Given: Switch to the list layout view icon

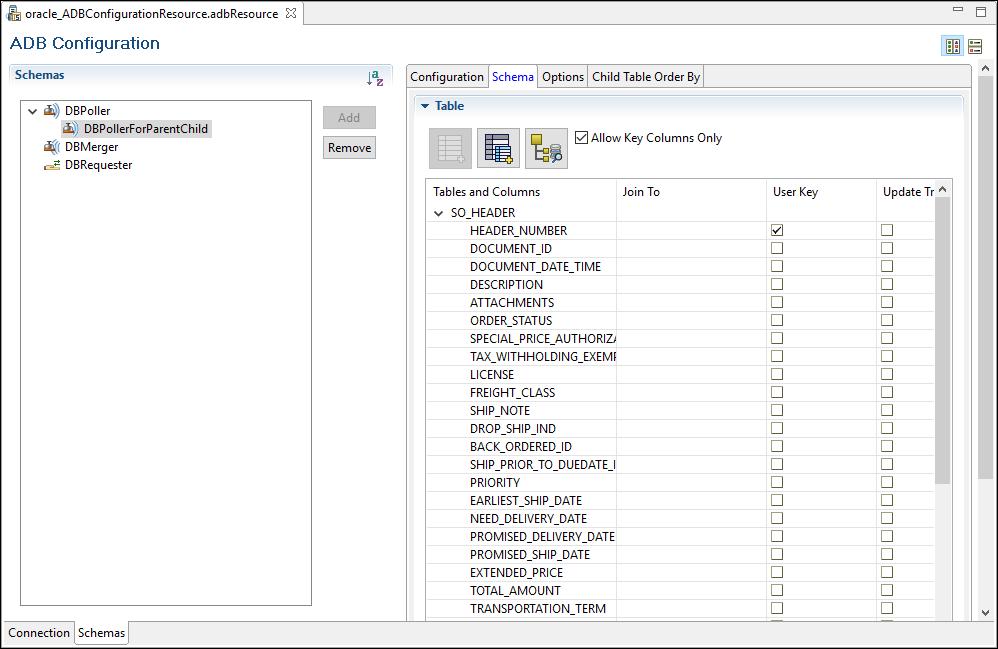Looking at the screenshot, I should click(975, 46).
